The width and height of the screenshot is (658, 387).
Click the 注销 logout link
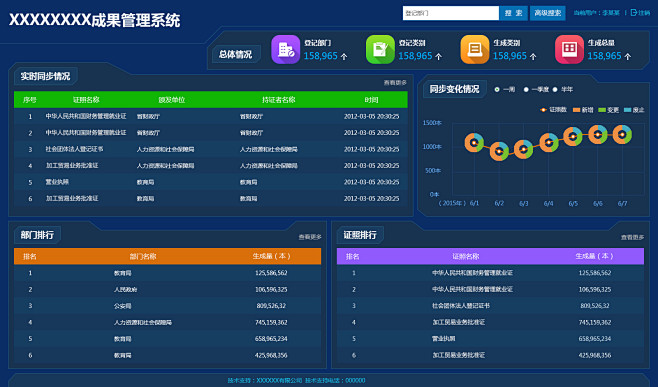pyautogui.click(x=644, y=13)
